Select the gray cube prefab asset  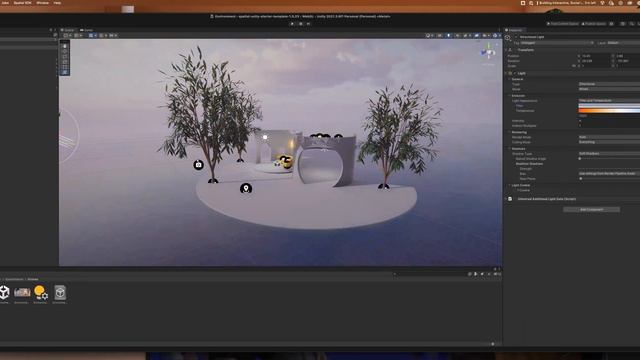[x=60, y=292]
